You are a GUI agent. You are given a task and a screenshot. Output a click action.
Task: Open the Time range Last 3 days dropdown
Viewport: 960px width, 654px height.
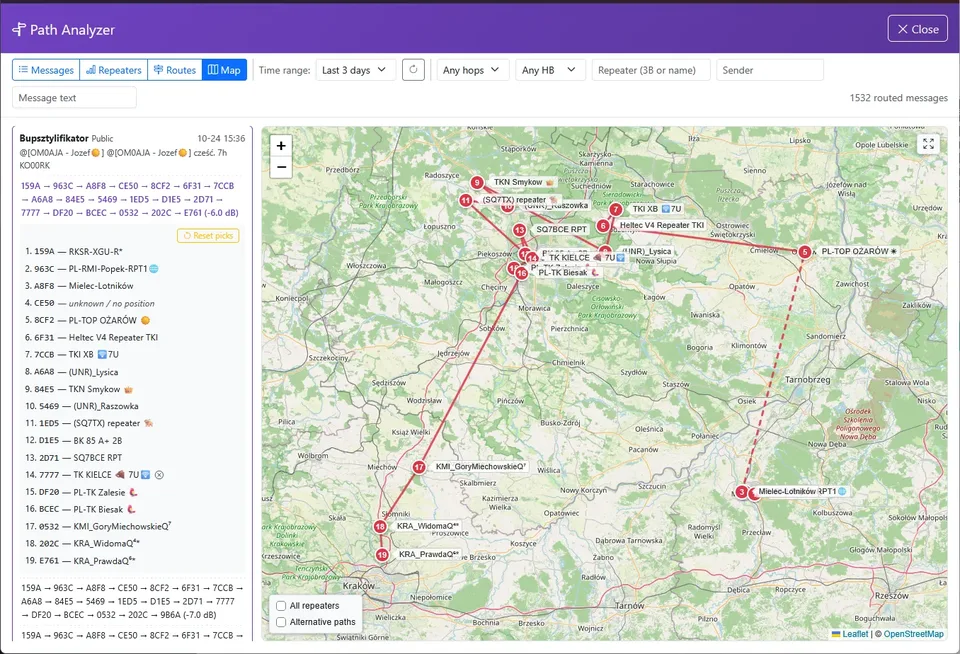(356, 70)
